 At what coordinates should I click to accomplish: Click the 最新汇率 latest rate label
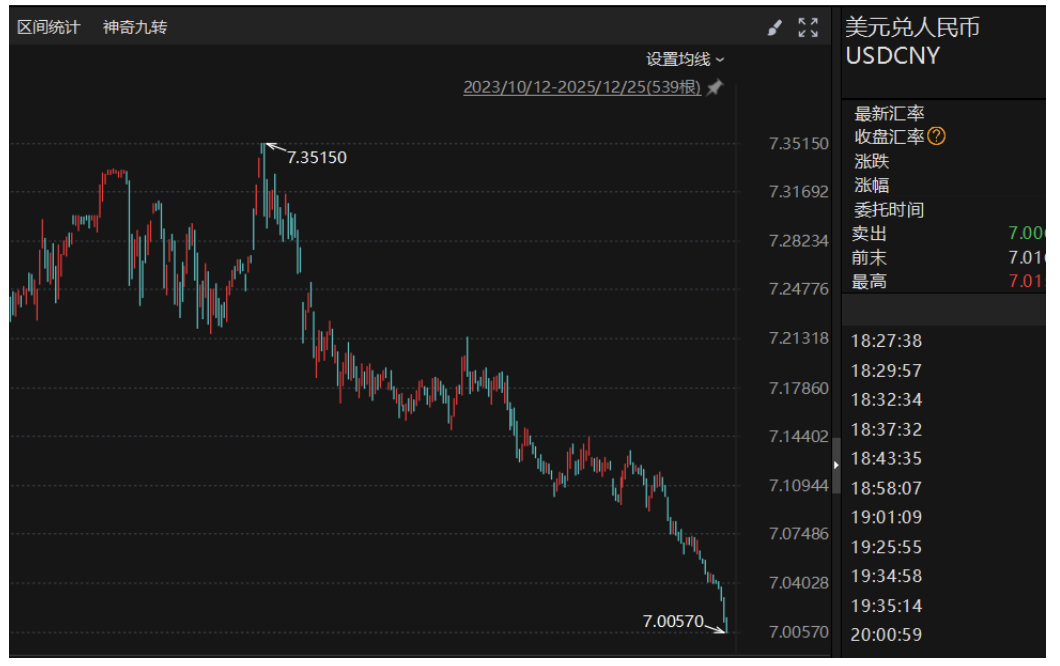click(889, 114)
